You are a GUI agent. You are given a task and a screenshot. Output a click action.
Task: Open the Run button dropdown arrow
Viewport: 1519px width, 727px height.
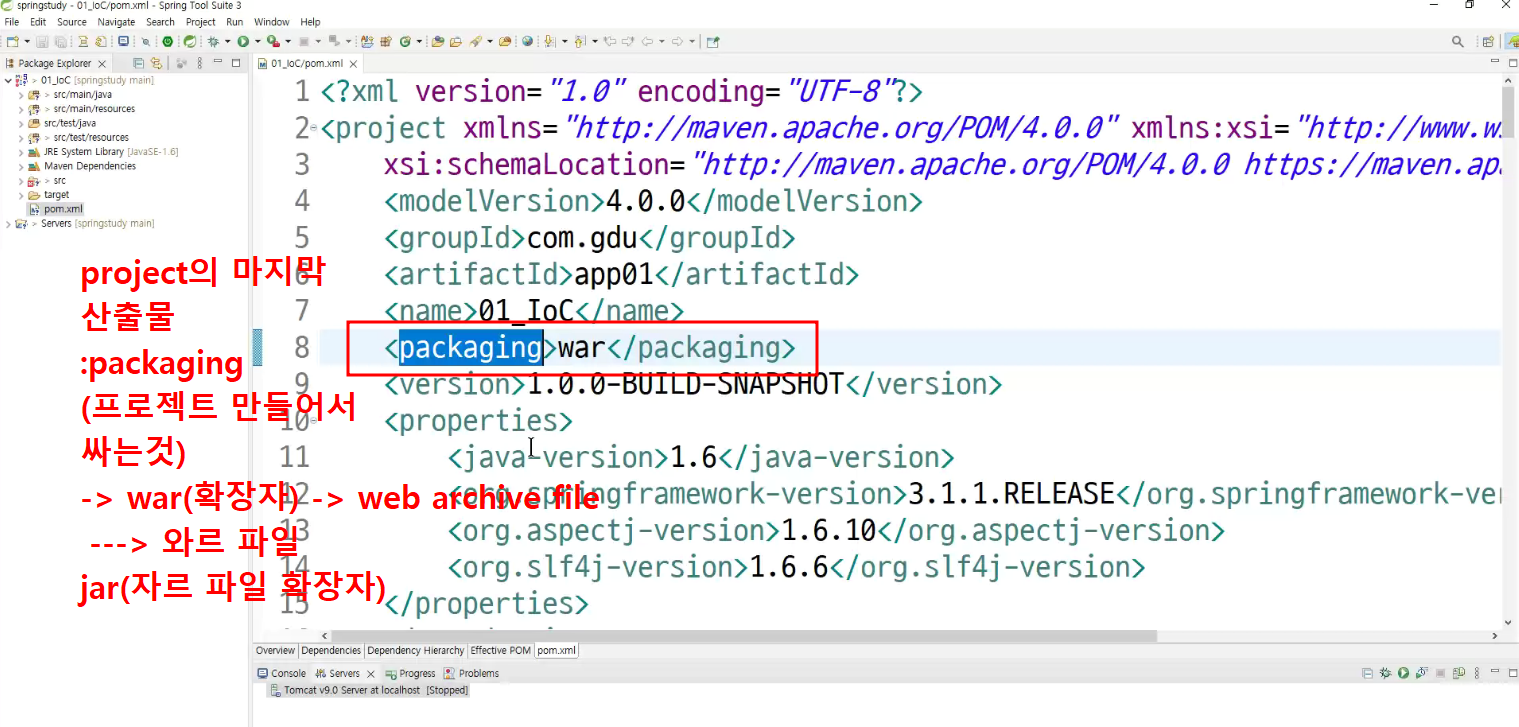[x=257, y=42]
